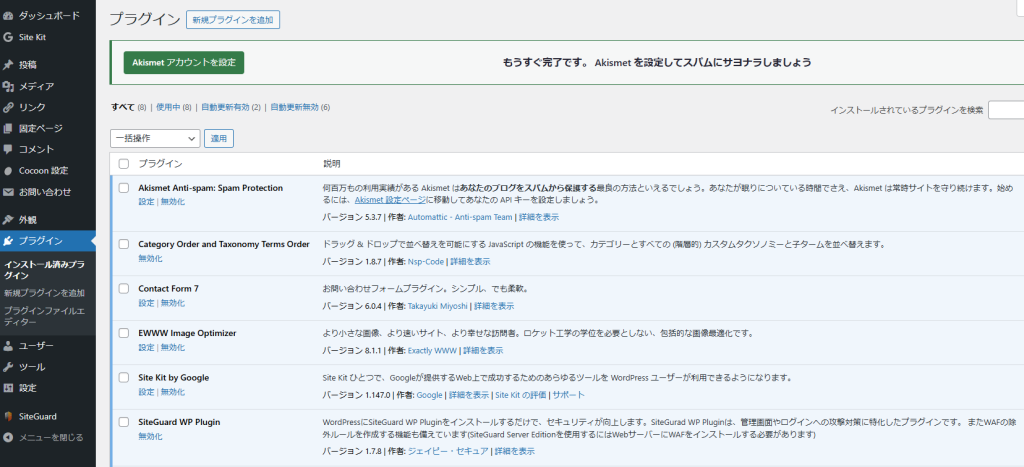The image size is (1024, 467).
Task: Open the Plugin File Editor submenu item
Action: 40,316
